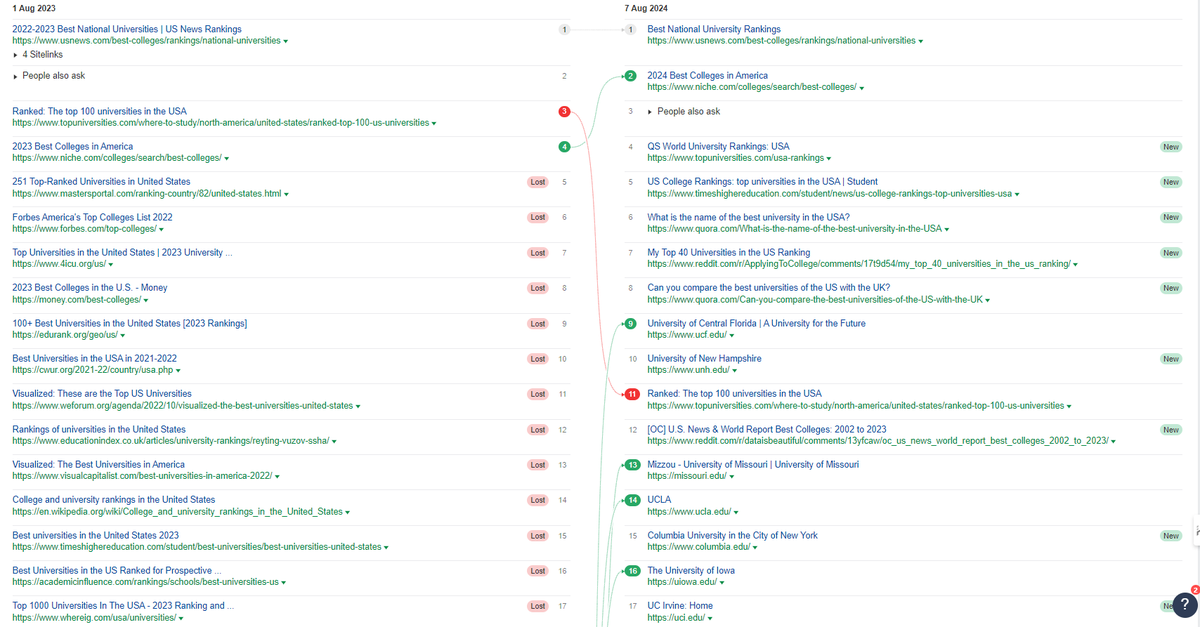This screenshot has width=1200, height=627.
Task: Open QS World University Rankings: USA link
Action: [719, 147]
